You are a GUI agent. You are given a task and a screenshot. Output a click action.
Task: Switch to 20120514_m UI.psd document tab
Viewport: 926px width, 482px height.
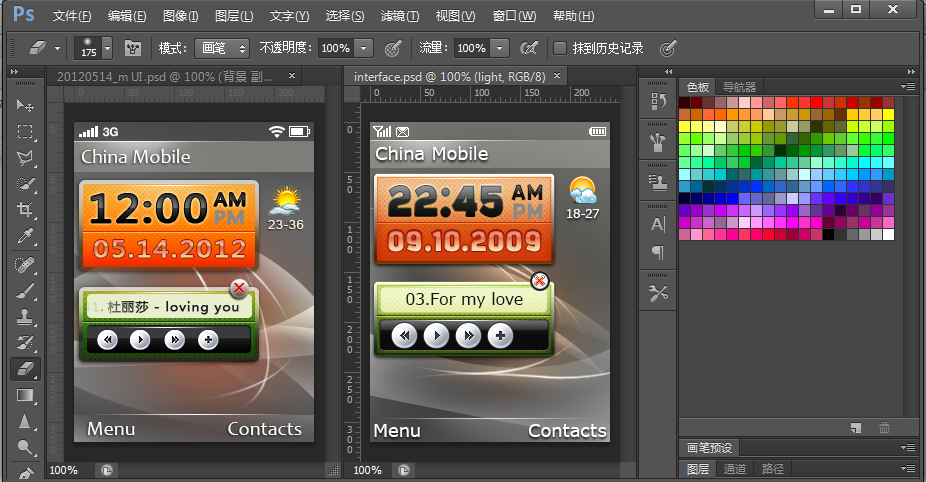165,77
